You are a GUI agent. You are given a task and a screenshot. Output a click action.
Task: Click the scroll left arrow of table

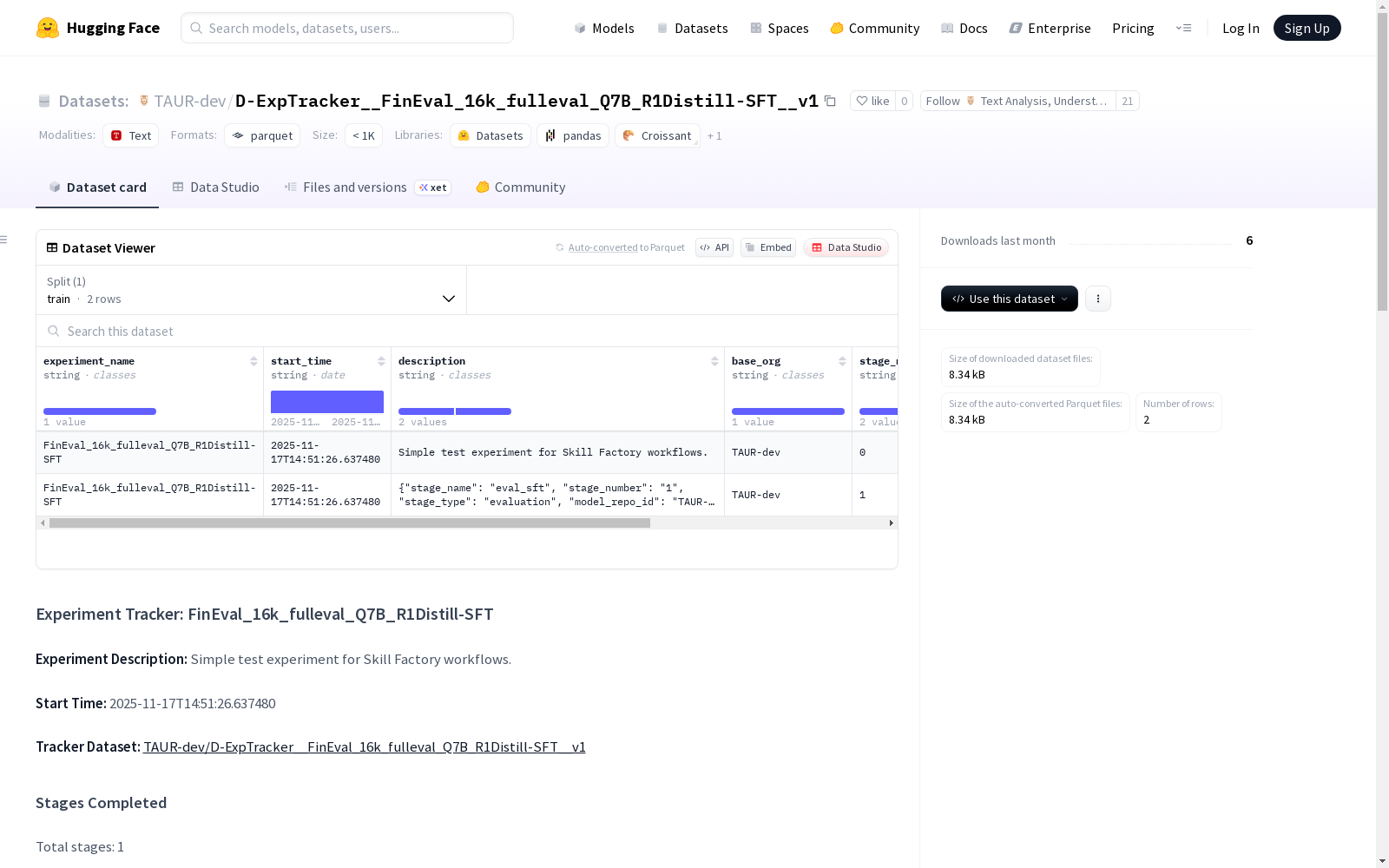point(43,523)
